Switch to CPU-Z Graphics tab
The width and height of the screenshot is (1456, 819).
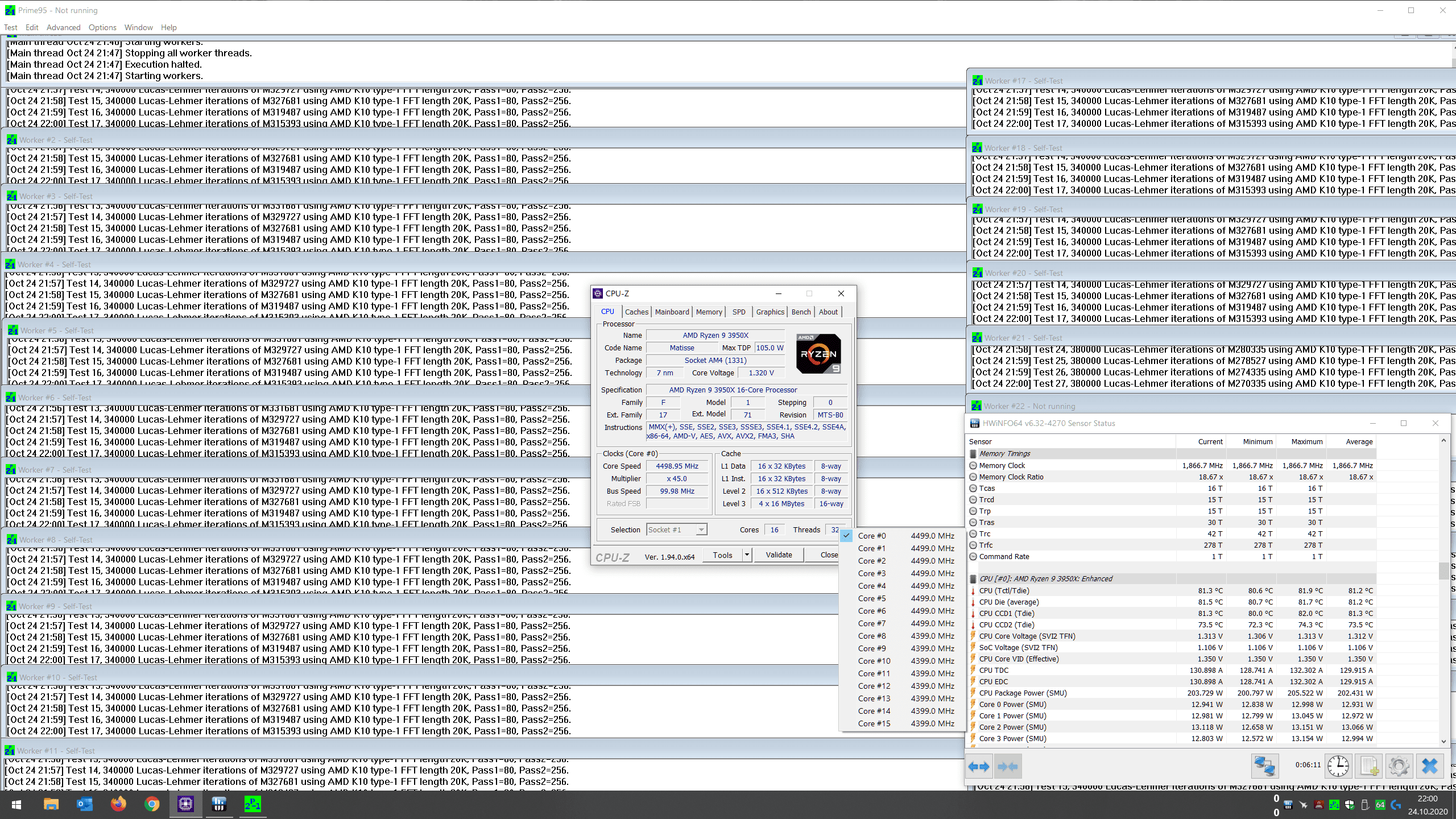[770, 312]
